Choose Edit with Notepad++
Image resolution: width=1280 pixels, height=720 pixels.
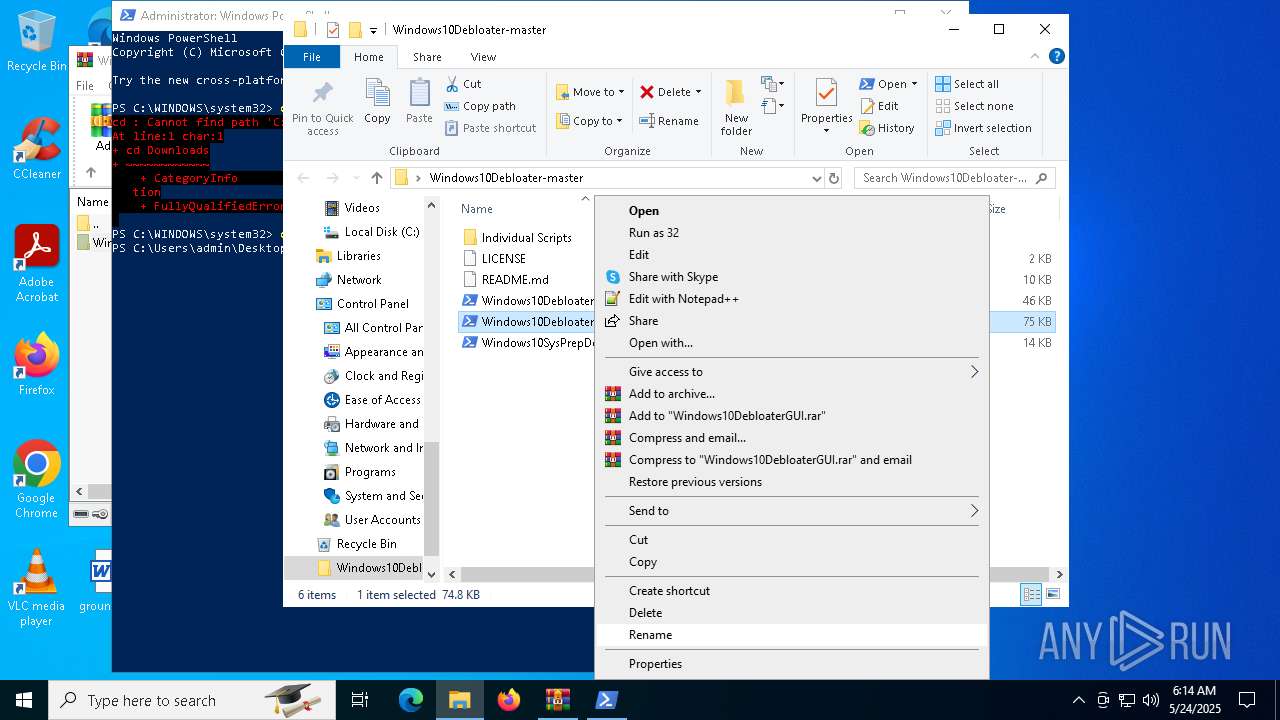tap(792, 299)
